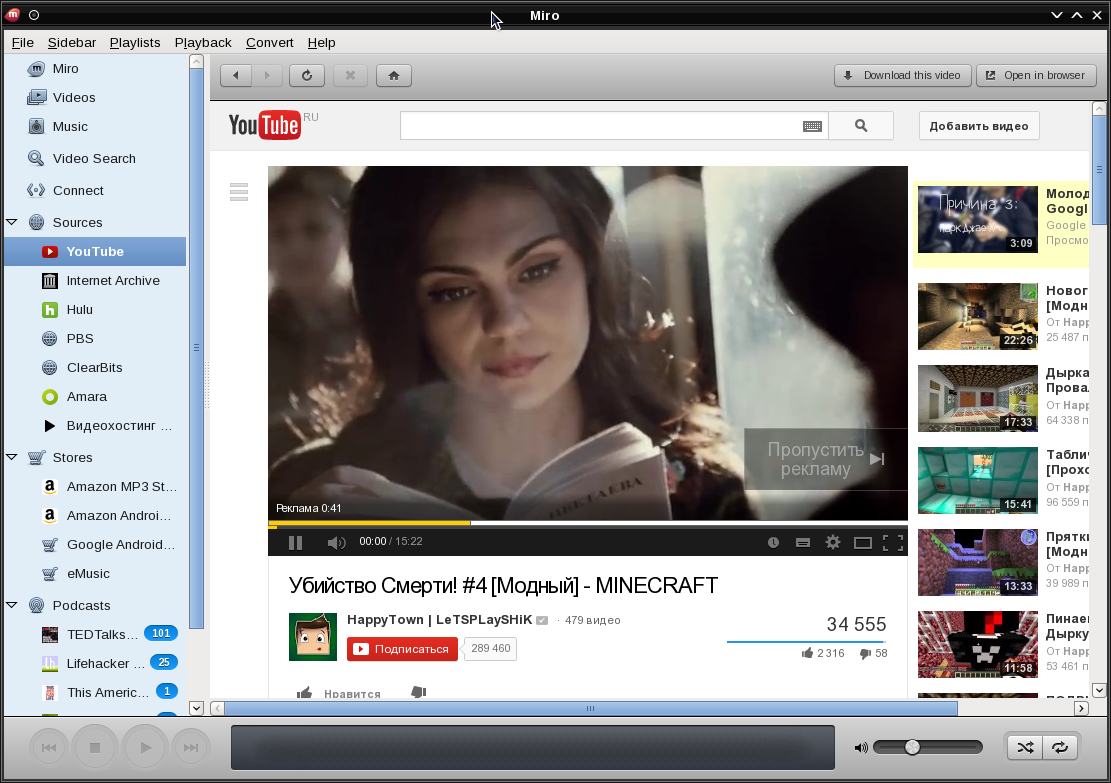The image size is (1111, 783).
Task: Open the 3:09 related video thumbnail
Action: tap(978, 220)
